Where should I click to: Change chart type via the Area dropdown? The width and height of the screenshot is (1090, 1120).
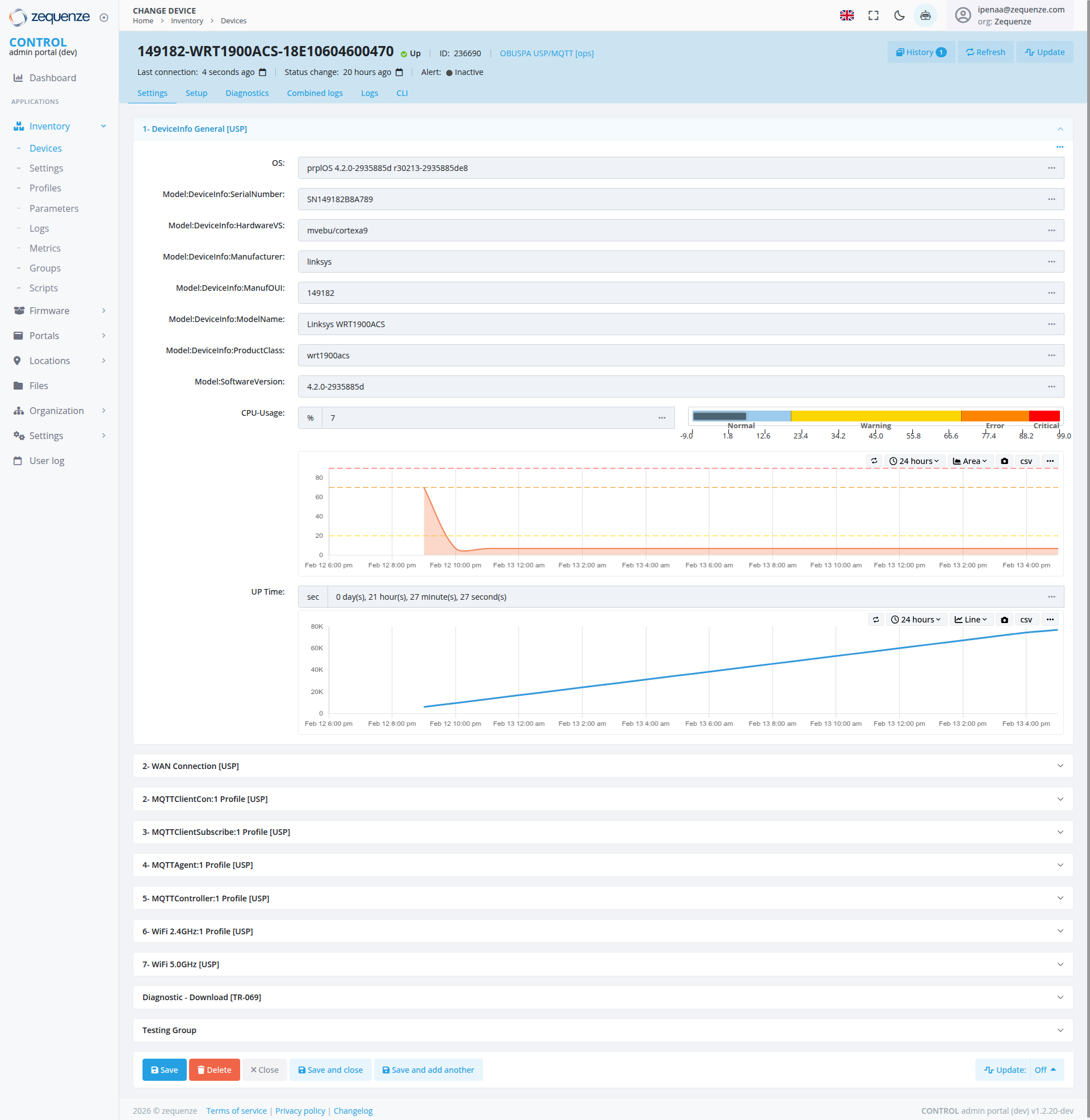tap(970, 461)
